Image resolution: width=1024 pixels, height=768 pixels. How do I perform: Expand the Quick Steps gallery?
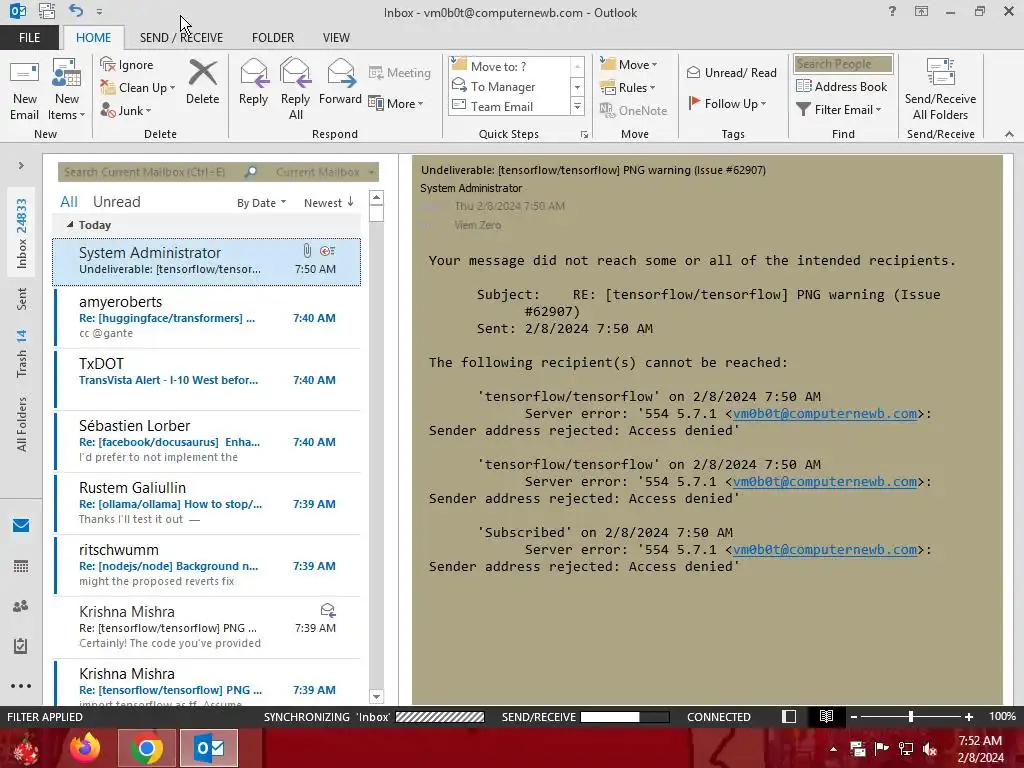click(x=577, y=106)
